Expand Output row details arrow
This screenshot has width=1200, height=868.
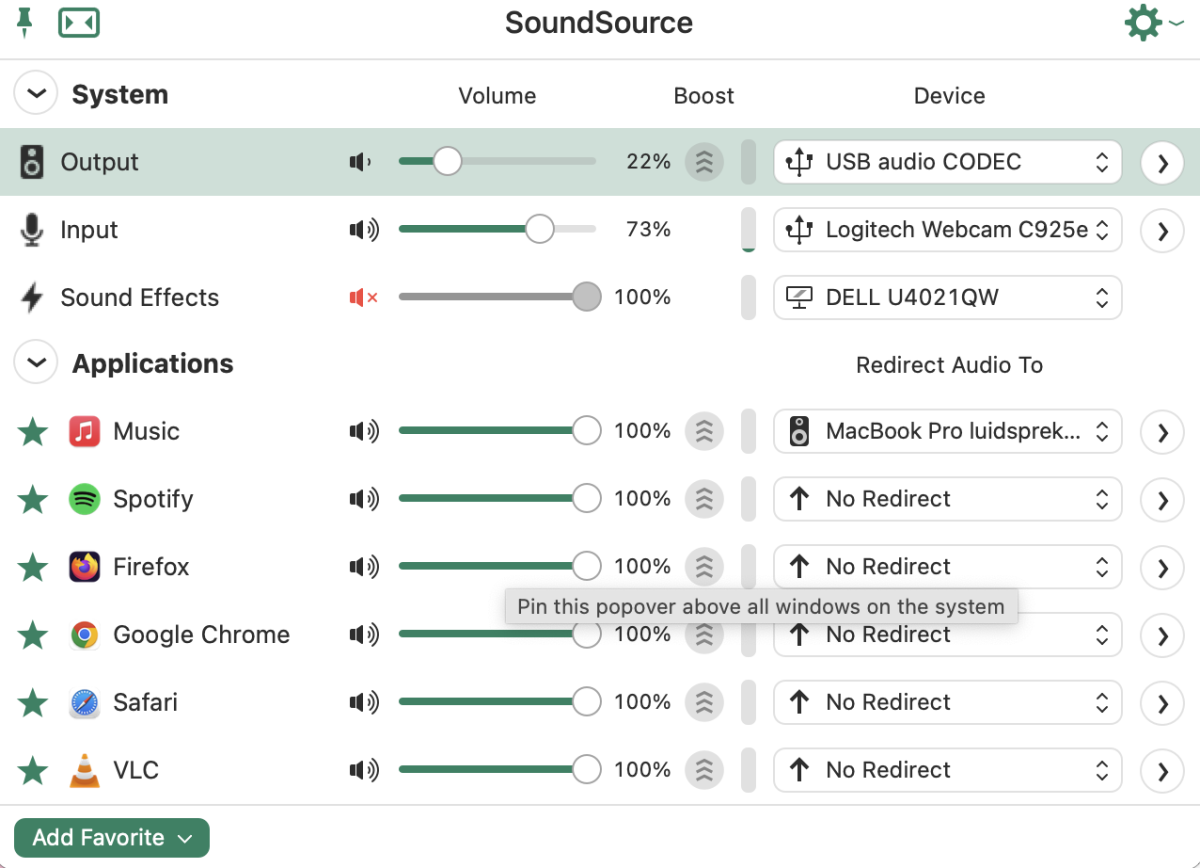(1162, 162)
